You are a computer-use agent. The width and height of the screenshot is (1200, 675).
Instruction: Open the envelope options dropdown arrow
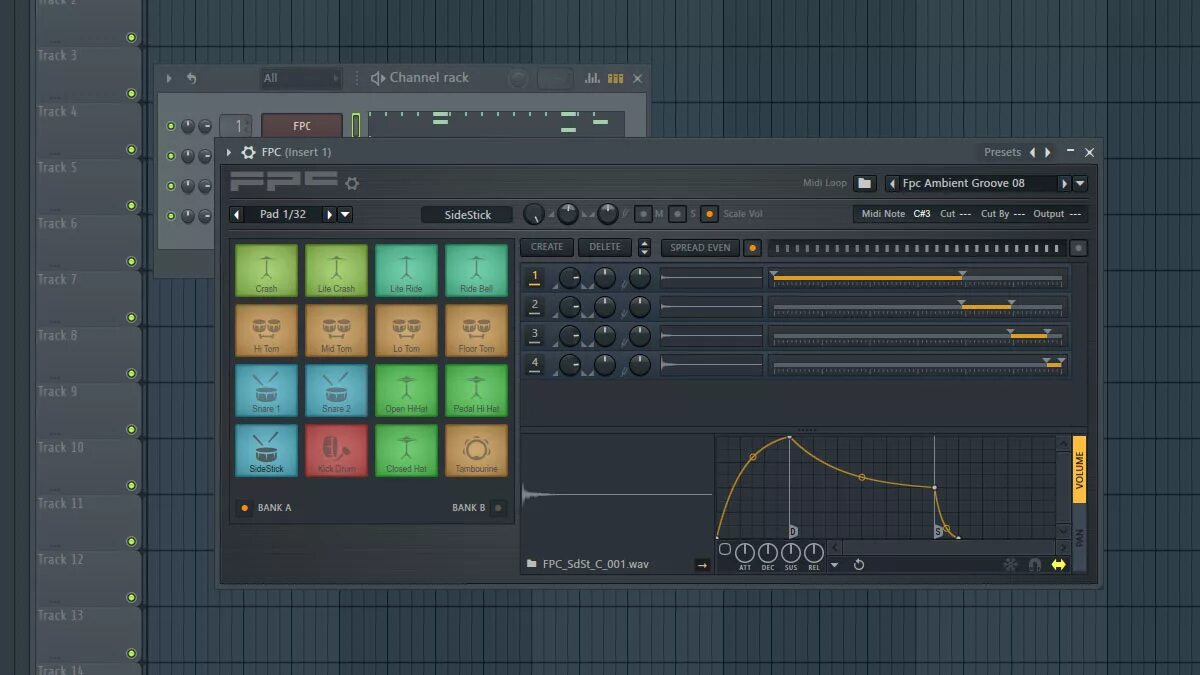(835, 565)
